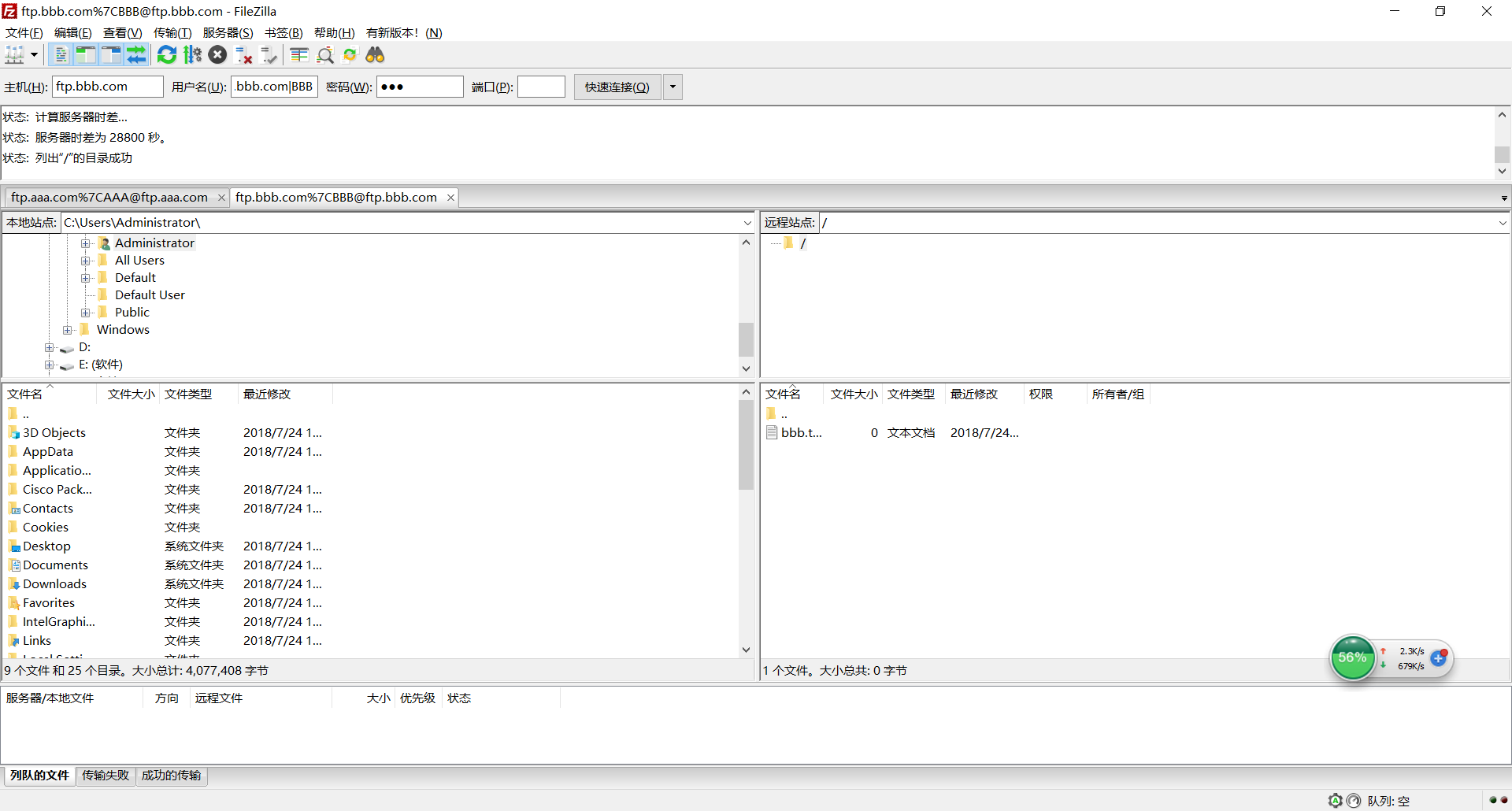Select the Default User tree folder
Viewport: 1512px width, 811px height.
click(x=150, y=295)
